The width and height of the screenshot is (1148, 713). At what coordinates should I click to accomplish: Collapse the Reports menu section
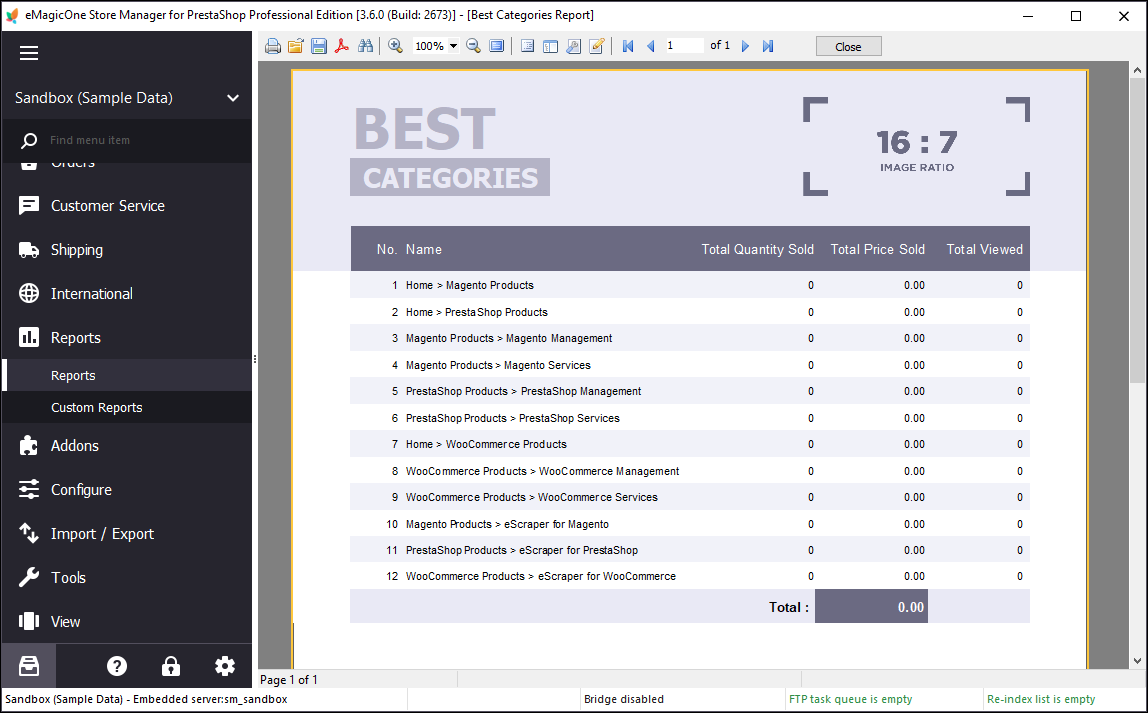(x=127, y=337)
